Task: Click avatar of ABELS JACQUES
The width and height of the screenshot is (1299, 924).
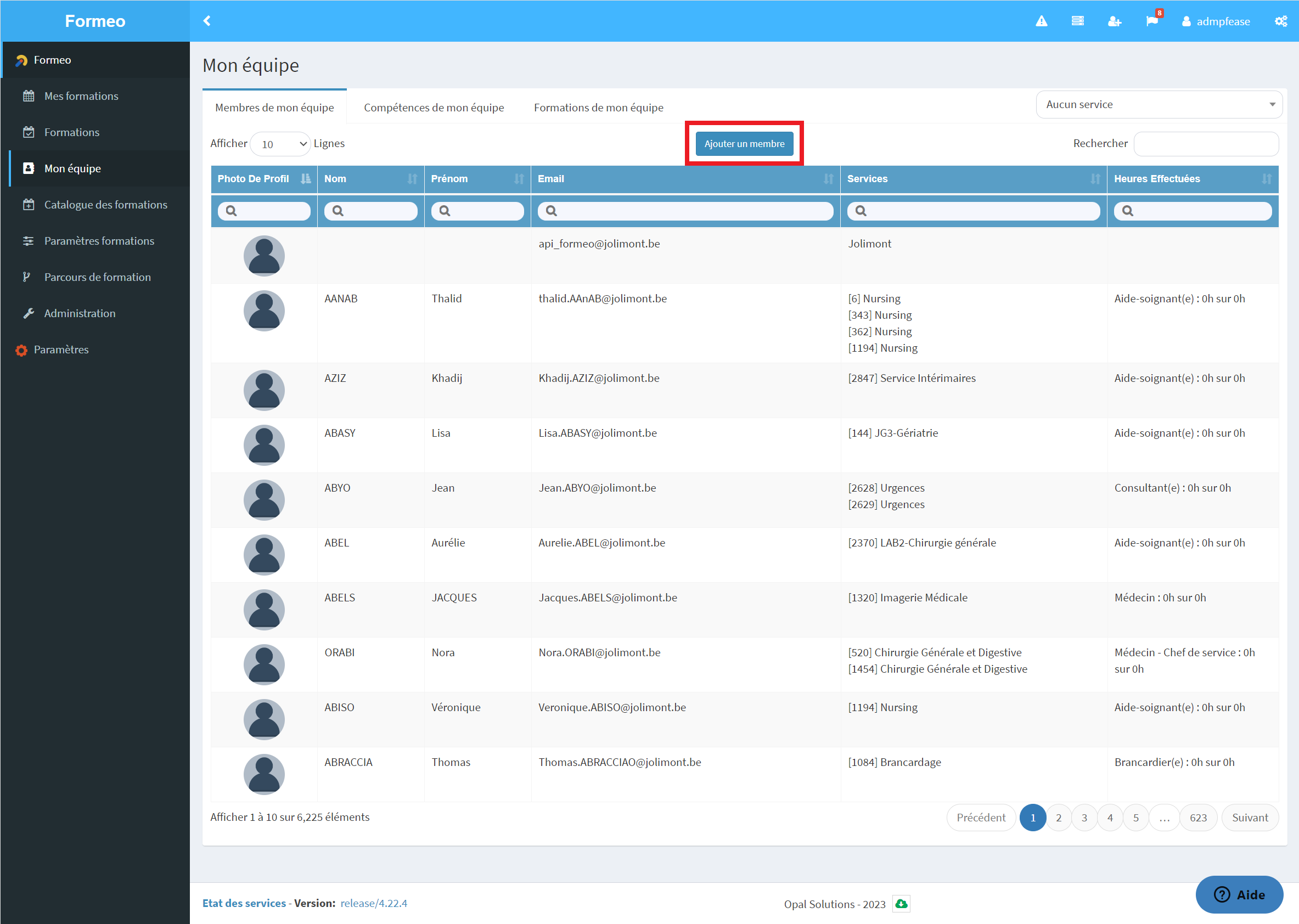Action: (264, 610)
